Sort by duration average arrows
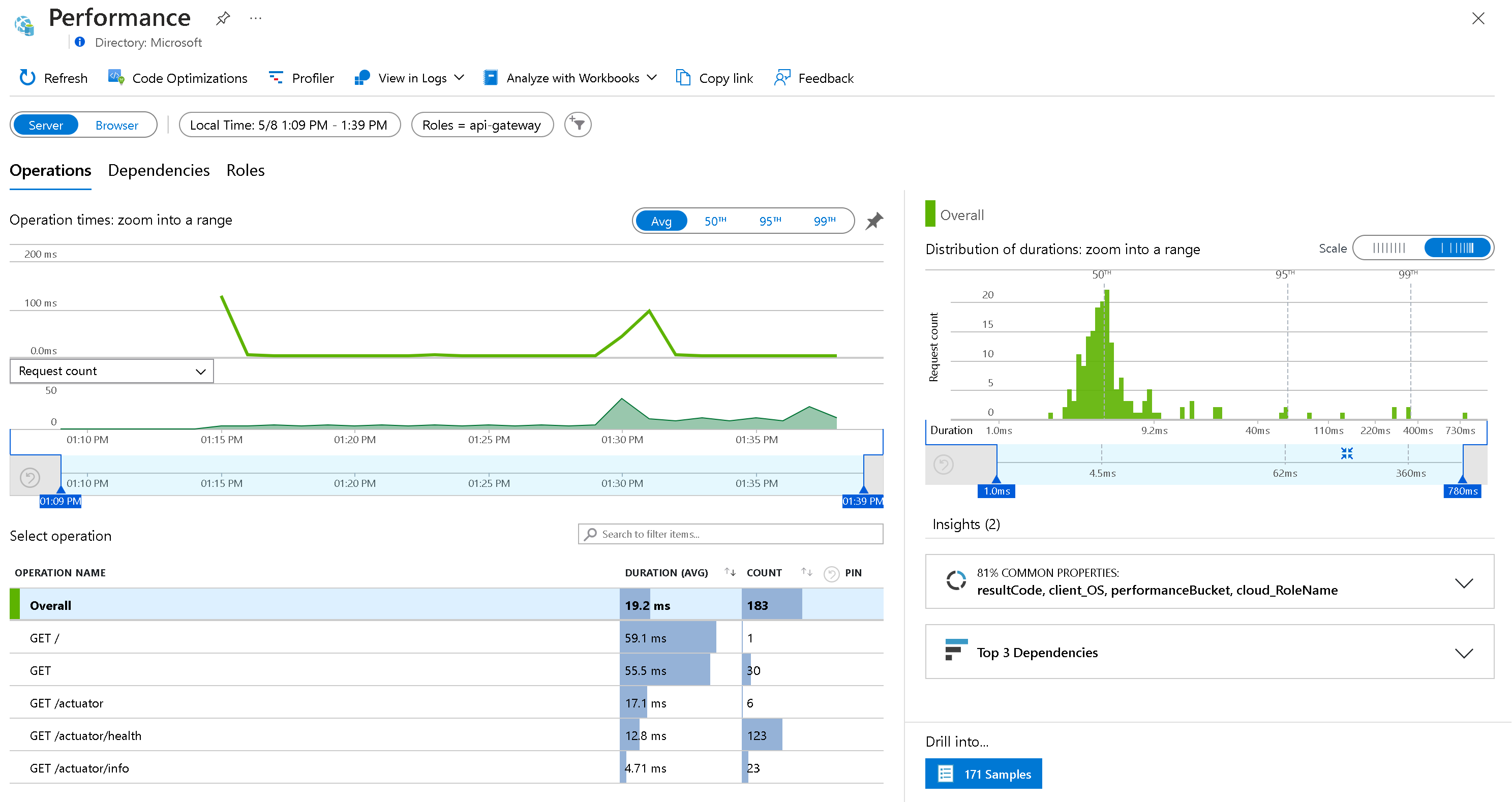The image size is (1512, 802). (x=730, y=572)
